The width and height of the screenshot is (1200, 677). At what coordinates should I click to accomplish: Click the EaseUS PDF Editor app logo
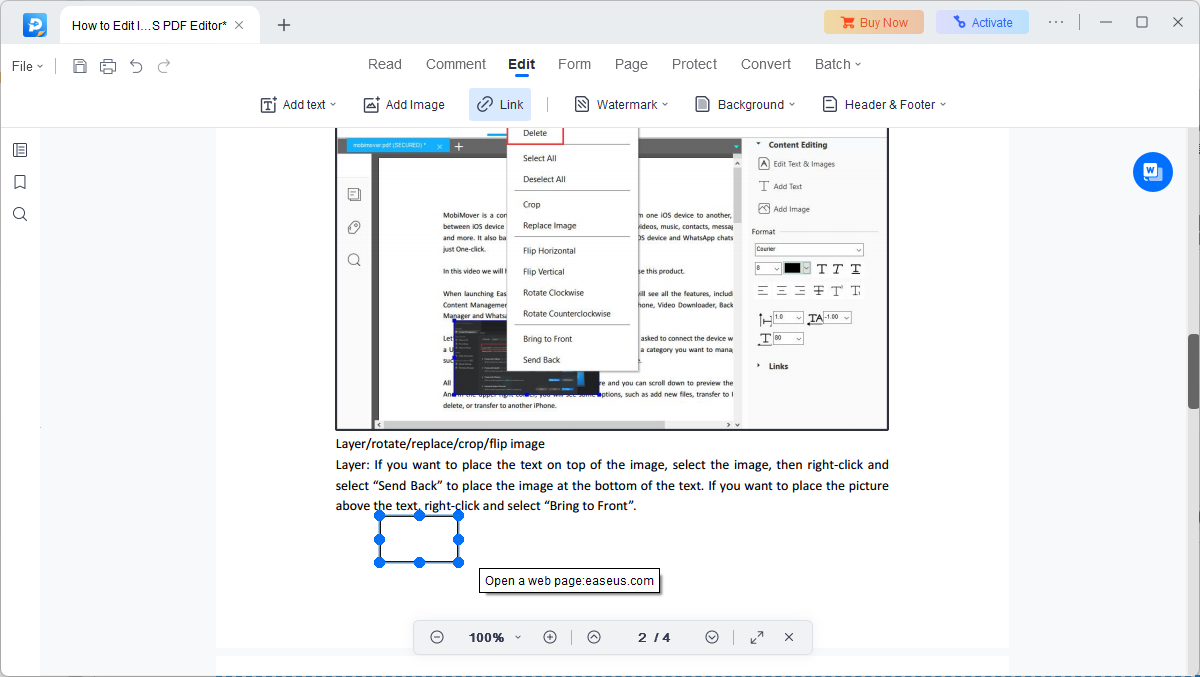tap(35, 24)
